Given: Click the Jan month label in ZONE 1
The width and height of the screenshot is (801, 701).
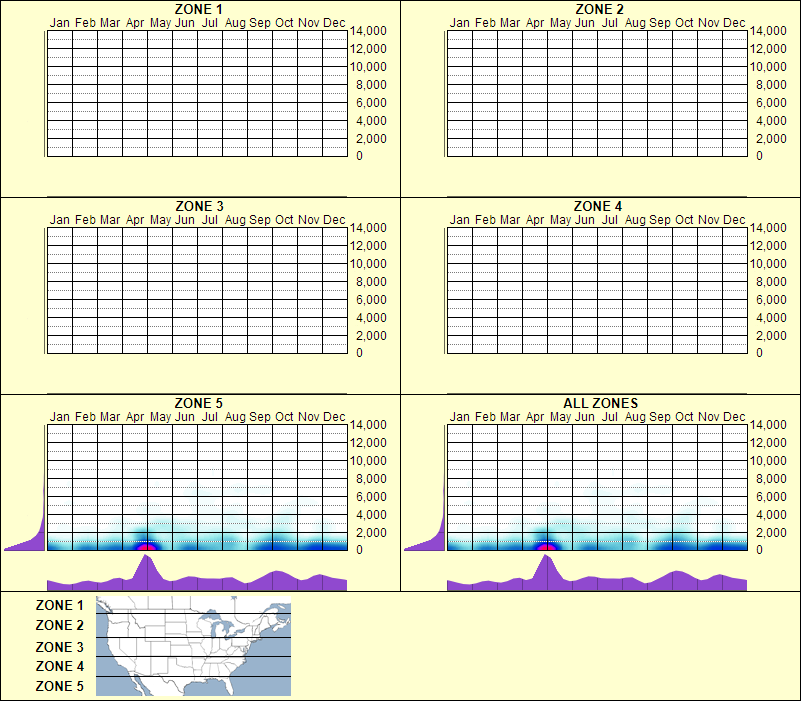Looking at the screenshot, I should click(x=61, y=22).
